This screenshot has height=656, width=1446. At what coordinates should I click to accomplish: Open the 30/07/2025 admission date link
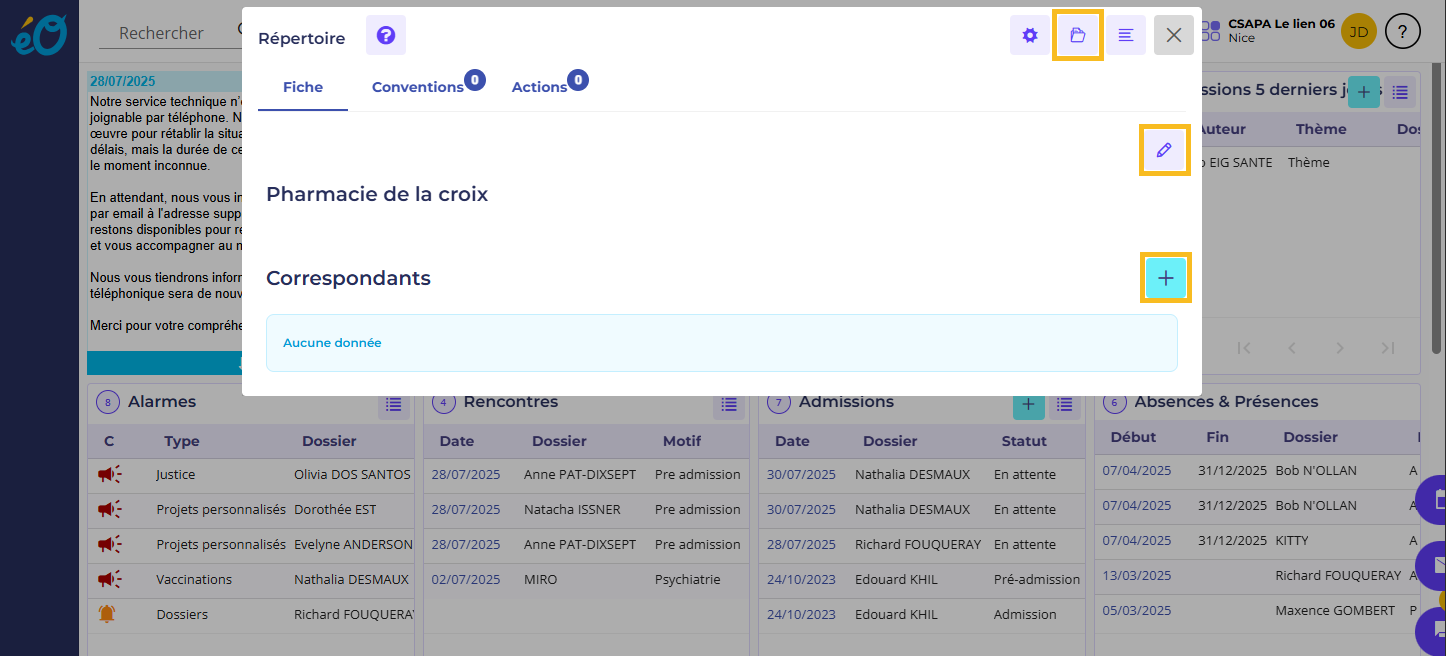[800, 475]
